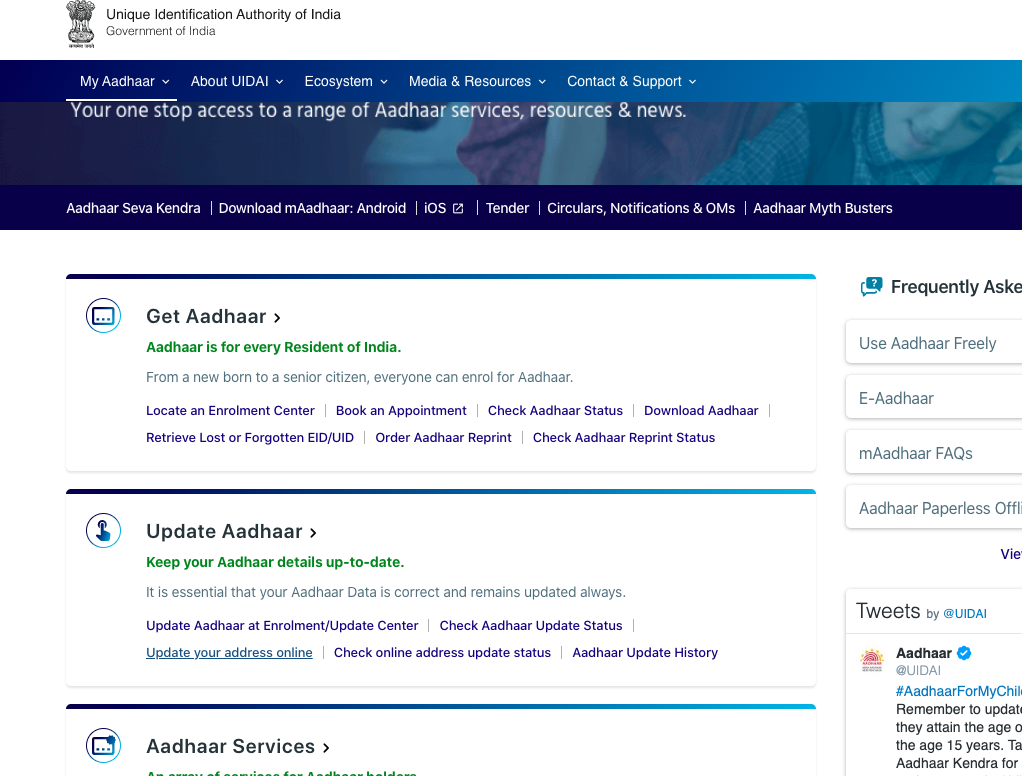Open the Contact & Support menu
This screenshot has height=776, width=1022.
pyautogui.click(x=631, y=81)
